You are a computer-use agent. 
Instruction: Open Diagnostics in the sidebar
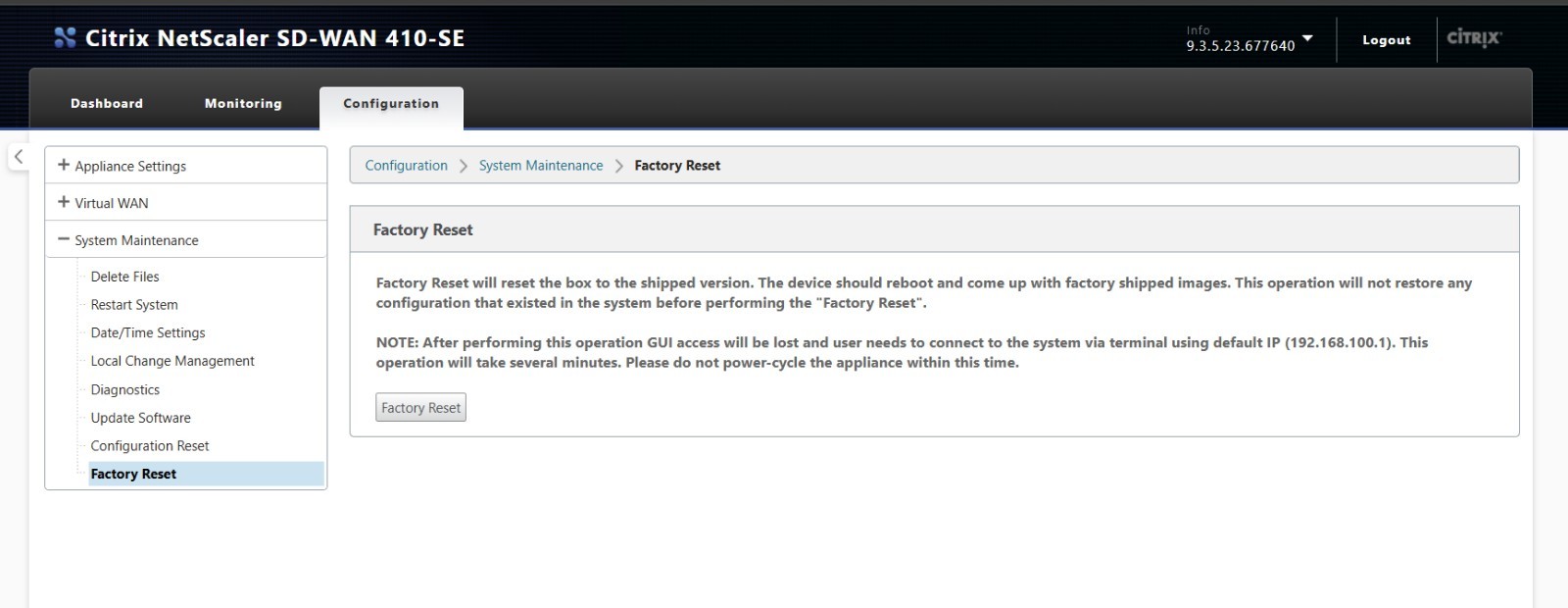point(124,389)
